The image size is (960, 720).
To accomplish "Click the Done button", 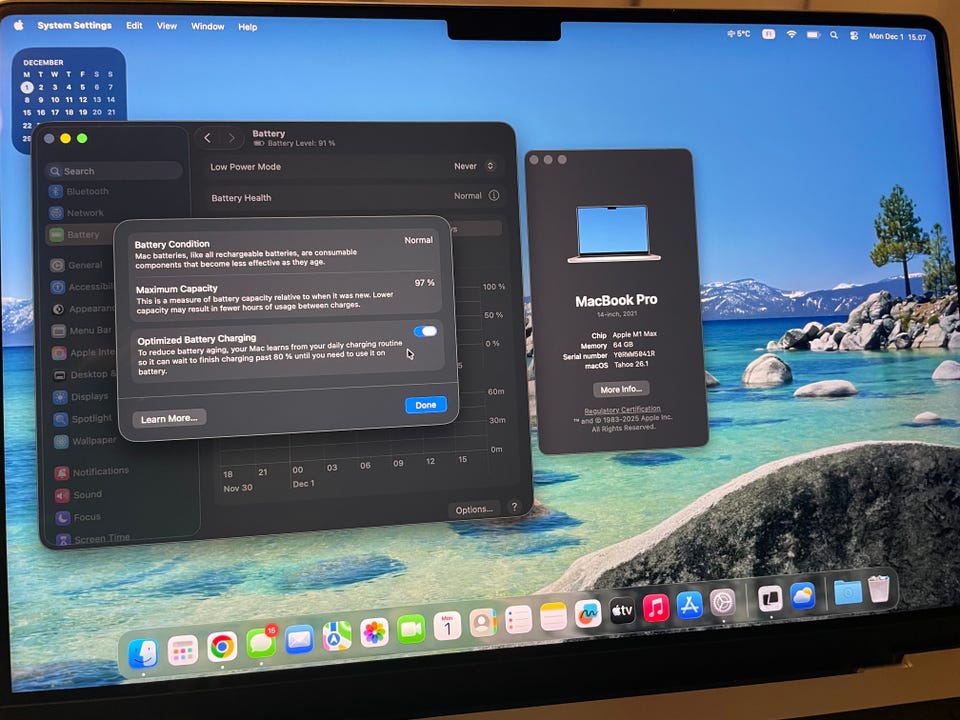I will click(426, 405).
